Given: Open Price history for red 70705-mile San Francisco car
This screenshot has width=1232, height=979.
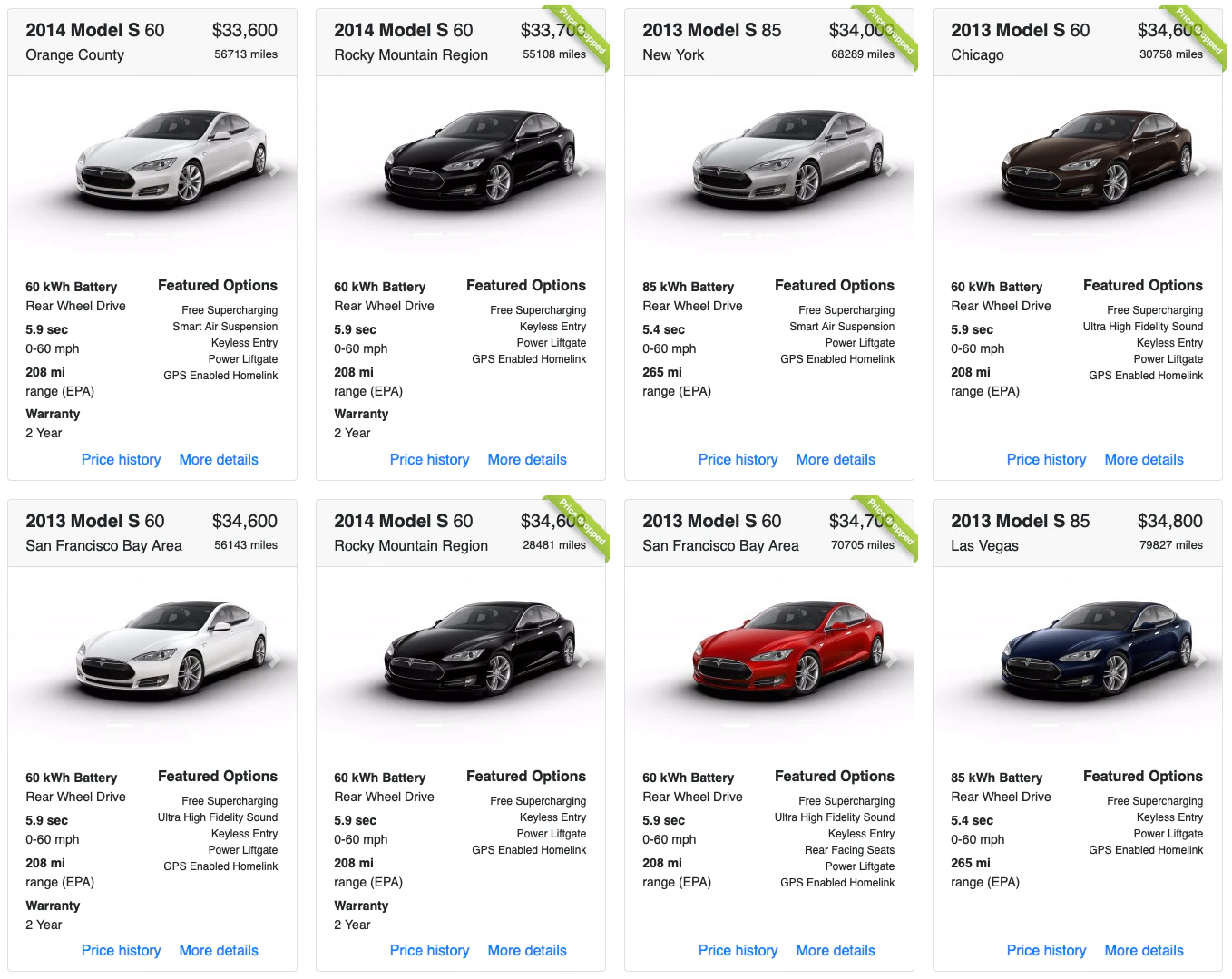Looking at the screenshot, I should [x=738, y=950].
